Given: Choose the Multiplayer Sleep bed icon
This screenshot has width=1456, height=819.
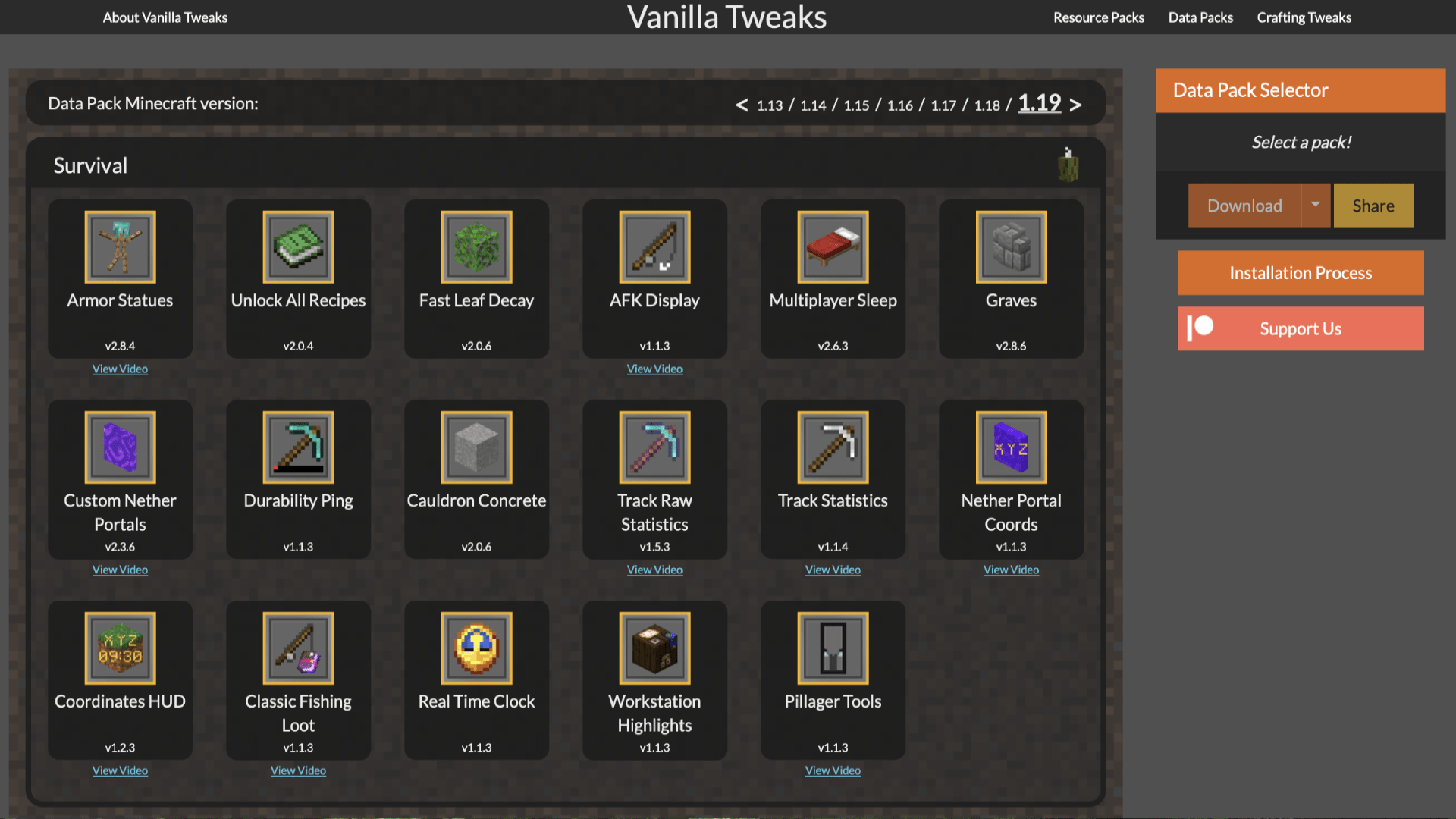Looking at the screenshot, I should tap(833, 247).
